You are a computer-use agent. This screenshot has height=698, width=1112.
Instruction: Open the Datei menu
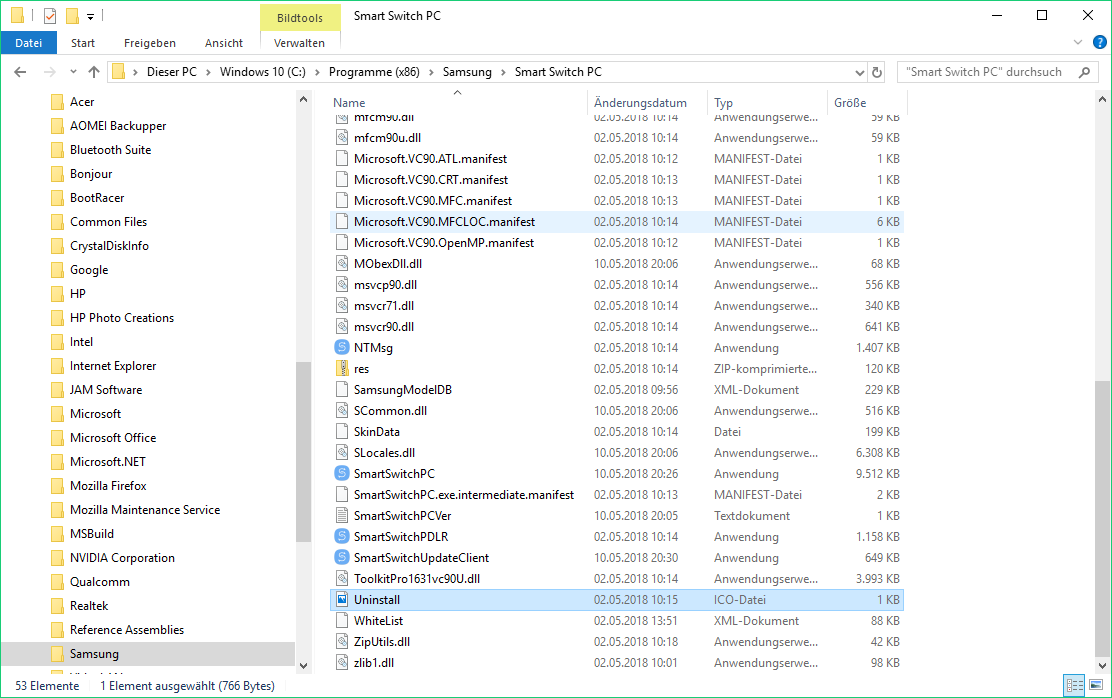(28, 43)
